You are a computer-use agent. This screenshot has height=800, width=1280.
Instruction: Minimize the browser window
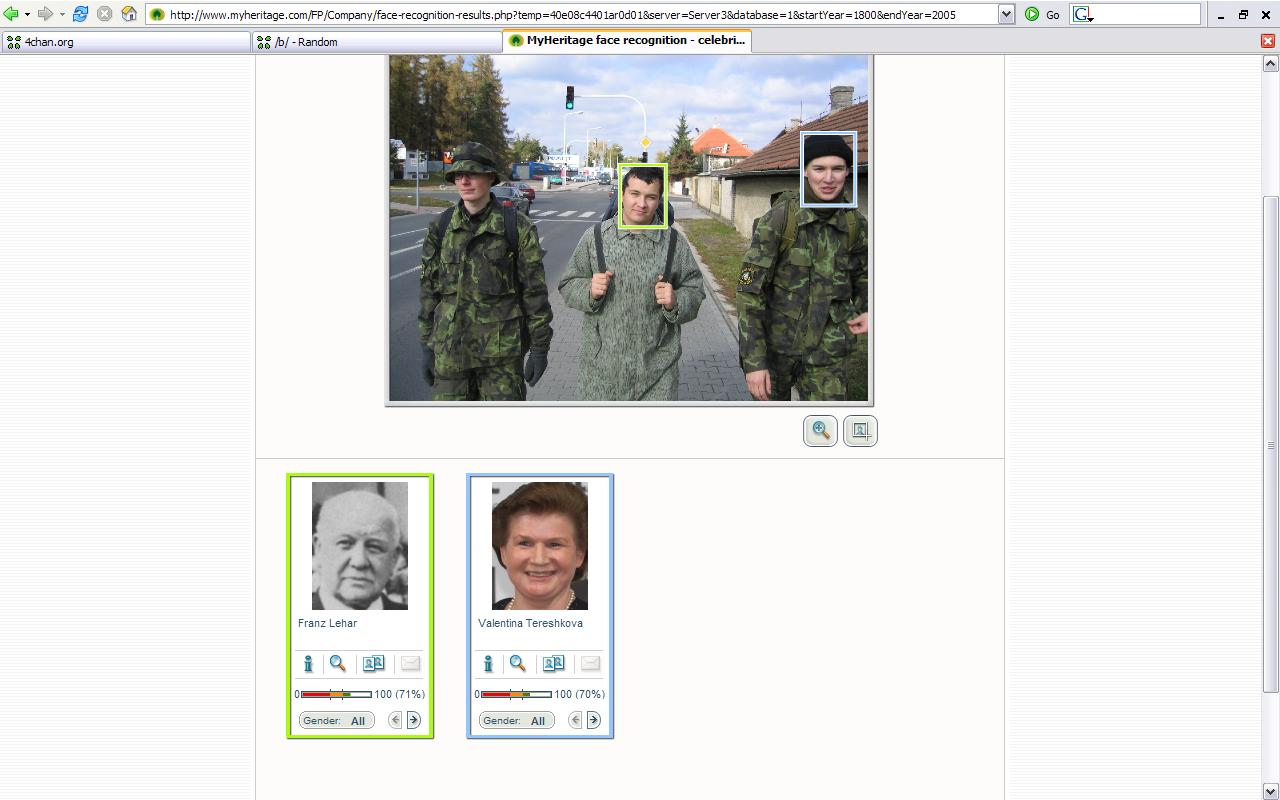pyautogui.click(x=1221, y=15)
